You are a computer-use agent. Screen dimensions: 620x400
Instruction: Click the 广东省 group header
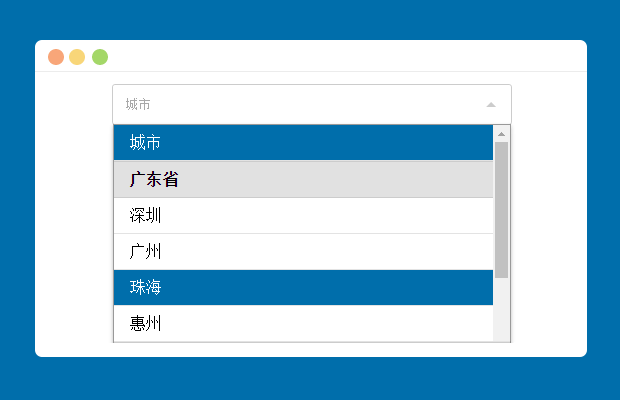coord(303,179)
